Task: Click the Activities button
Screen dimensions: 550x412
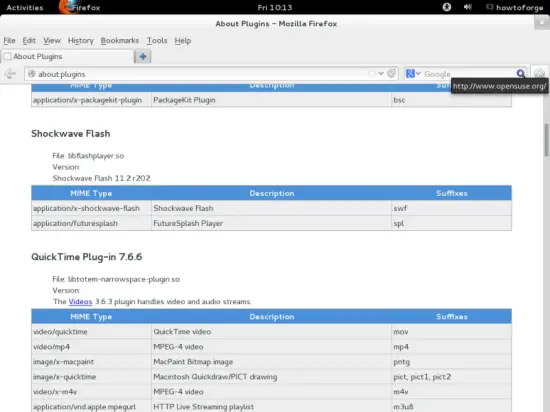Action: [25, 7]
